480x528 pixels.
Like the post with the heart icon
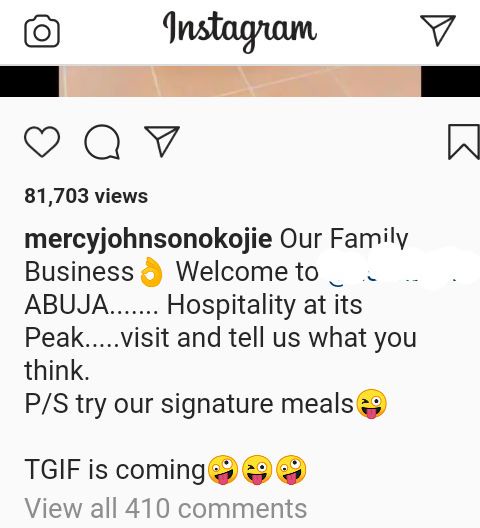coord(42,141)
